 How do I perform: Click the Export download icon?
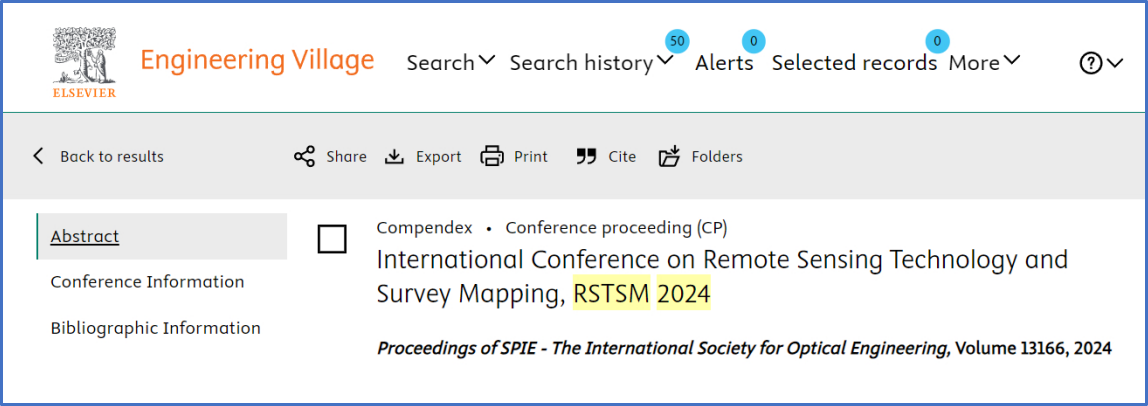(x=395, y=157)
